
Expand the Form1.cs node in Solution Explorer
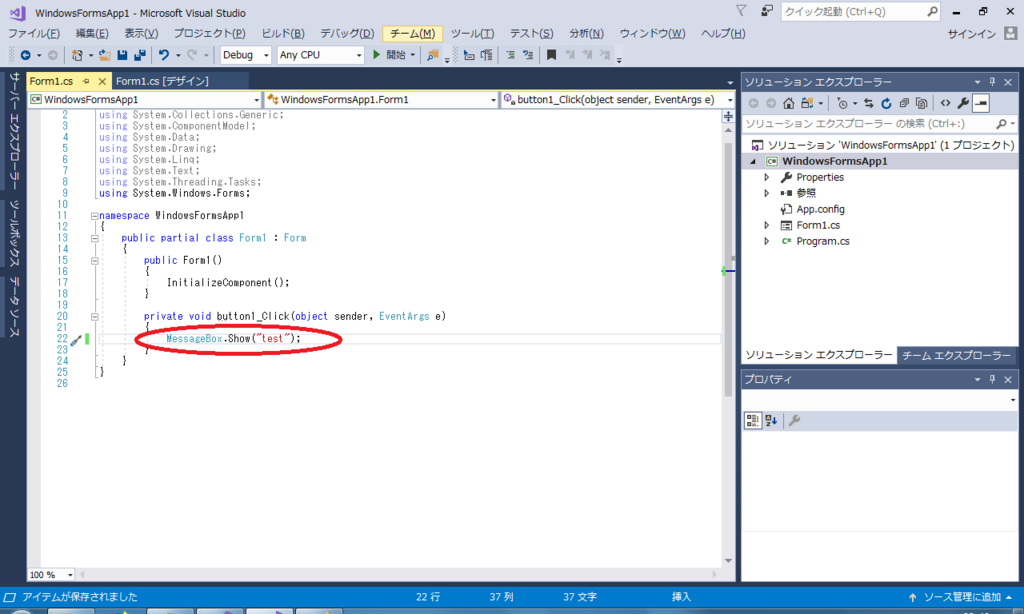coord(767,225)
